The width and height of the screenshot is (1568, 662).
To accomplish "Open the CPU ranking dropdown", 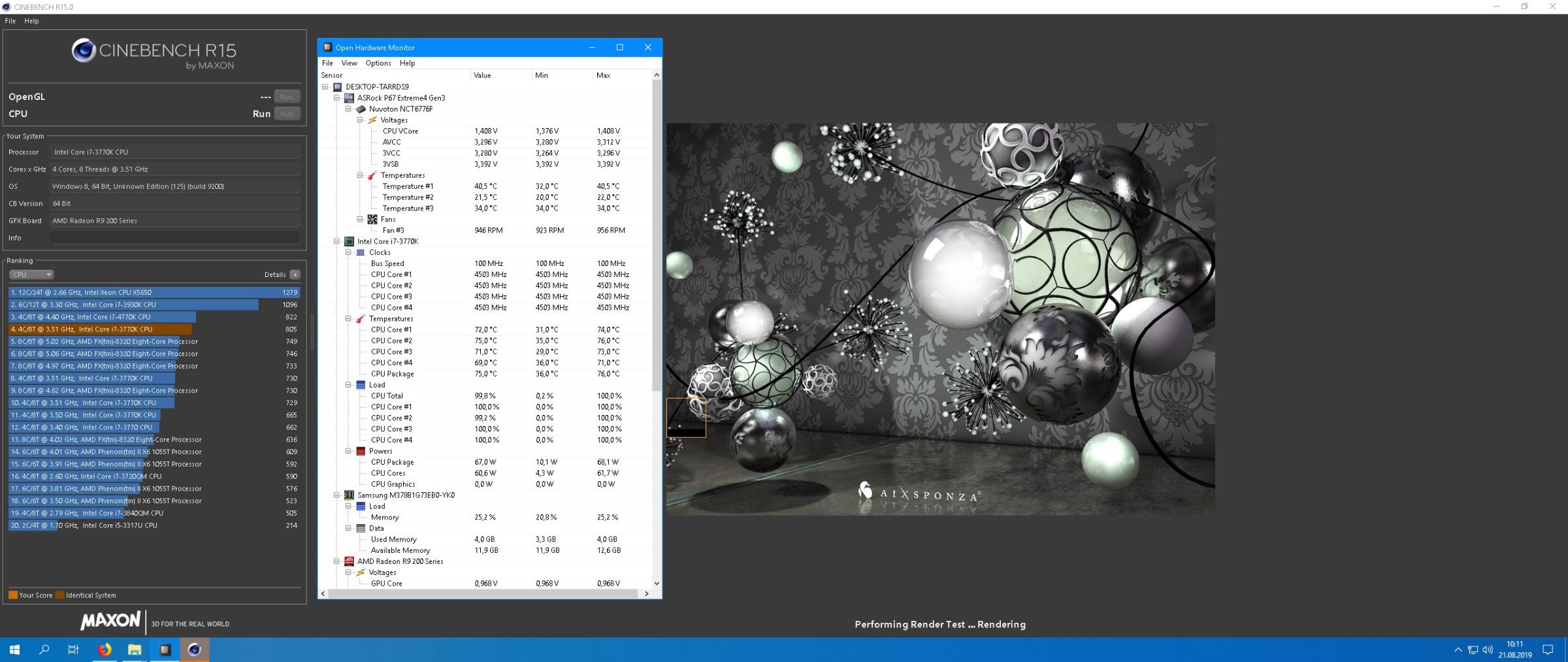I will pos(31,274).
